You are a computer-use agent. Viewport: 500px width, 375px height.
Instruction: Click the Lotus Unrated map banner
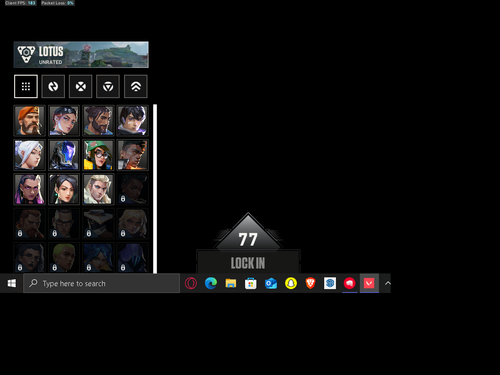pyautogui.click(x=81, y=55)
